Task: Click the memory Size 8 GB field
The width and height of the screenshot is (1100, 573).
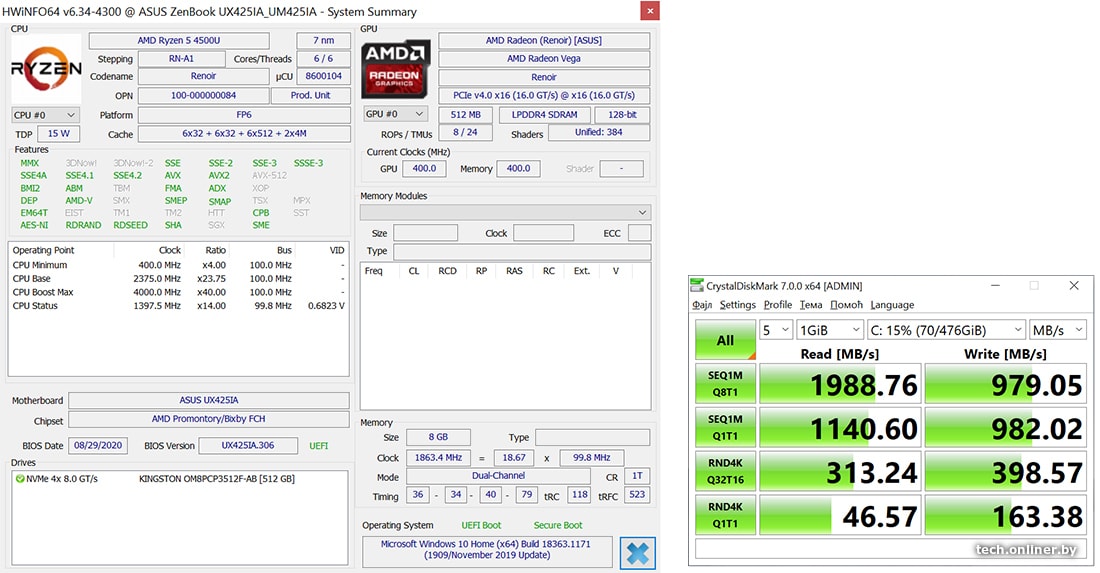Action: pos(438,437)
